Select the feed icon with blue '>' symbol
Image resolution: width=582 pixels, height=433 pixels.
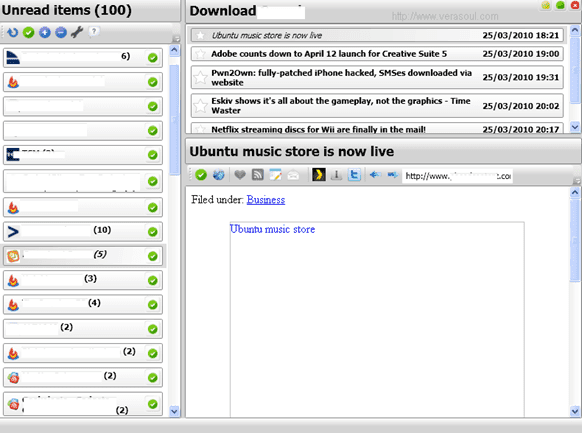click(x=13, y=232)
